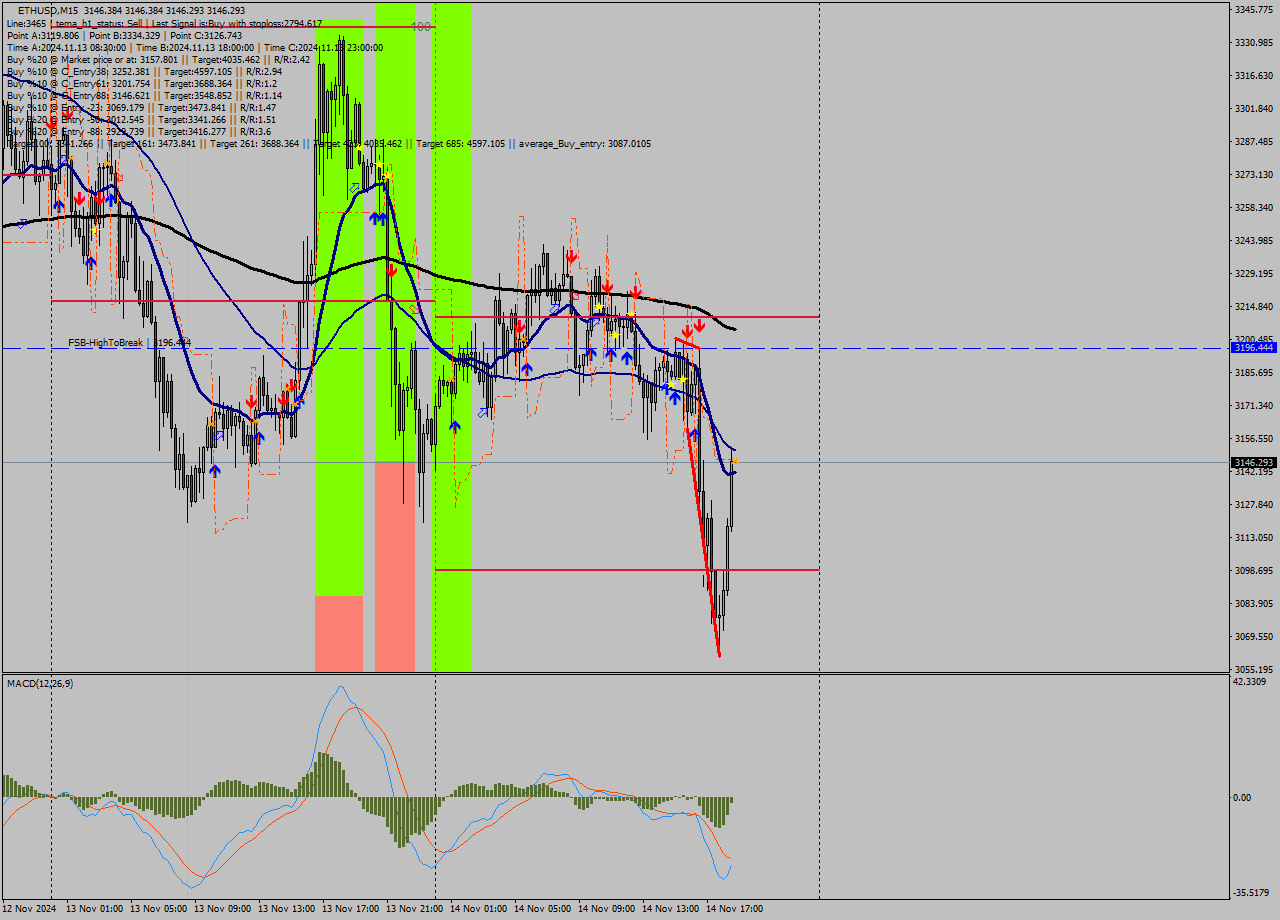Click the '13 Nov 17:00' time label

coord(350,909)
